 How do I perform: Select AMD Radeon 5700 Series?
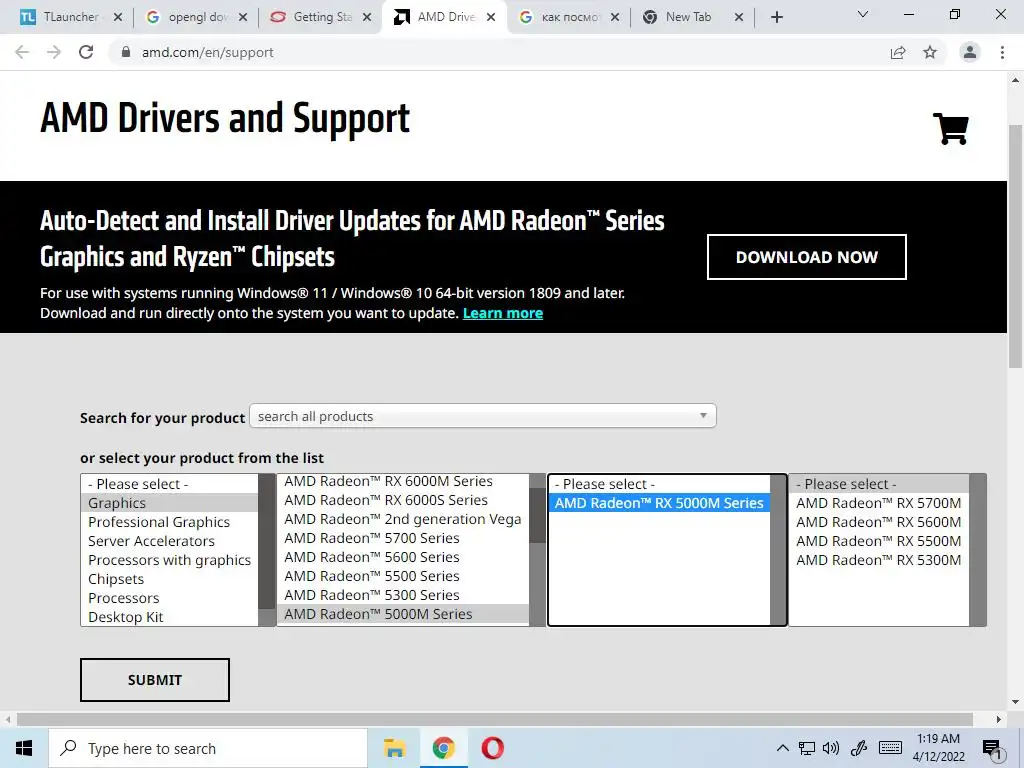403,538
